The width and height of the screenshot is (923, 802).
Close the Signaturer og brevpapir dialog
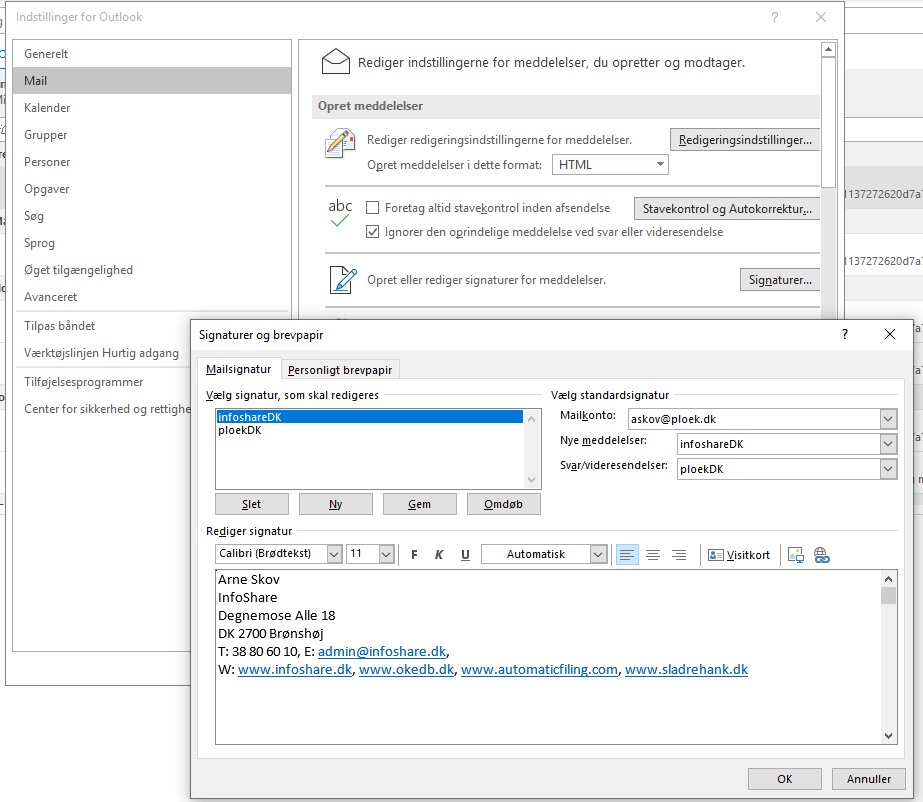(889, 334)
